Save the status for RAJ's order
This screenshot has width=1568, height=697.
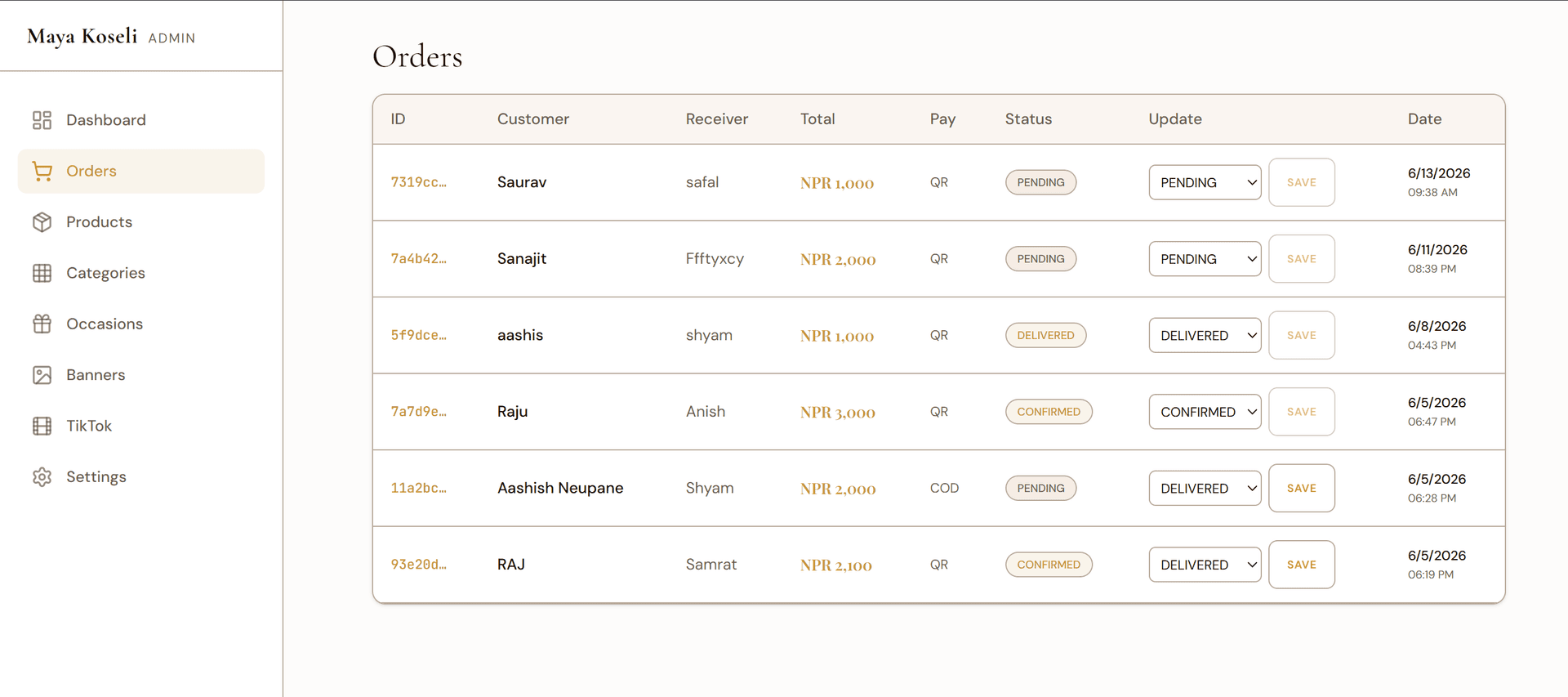(1302, 565)
